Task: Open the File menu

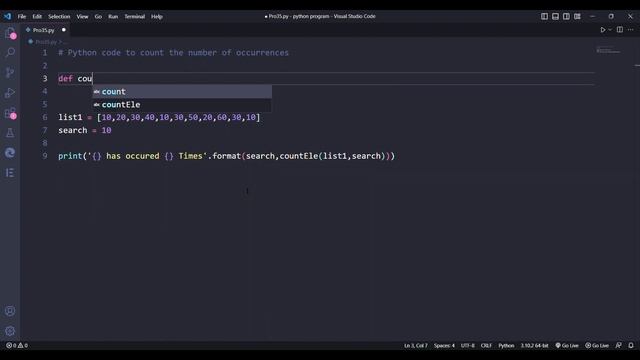Action: tap(22, 16)
